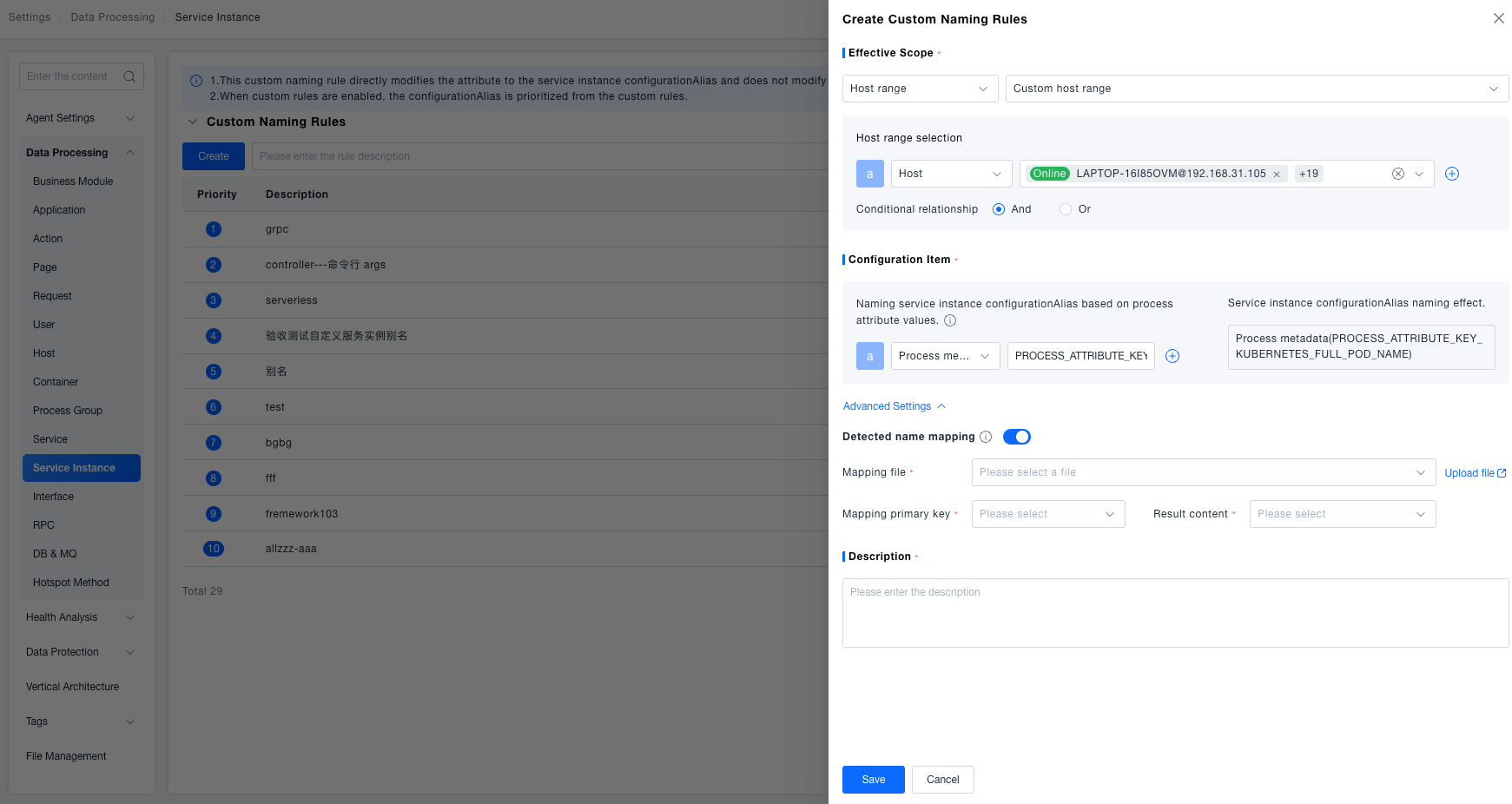The width and height of the screenshot is (1512, 804).
Task: Click the 'bgbg' rule description
Action: tap(279, 443)
